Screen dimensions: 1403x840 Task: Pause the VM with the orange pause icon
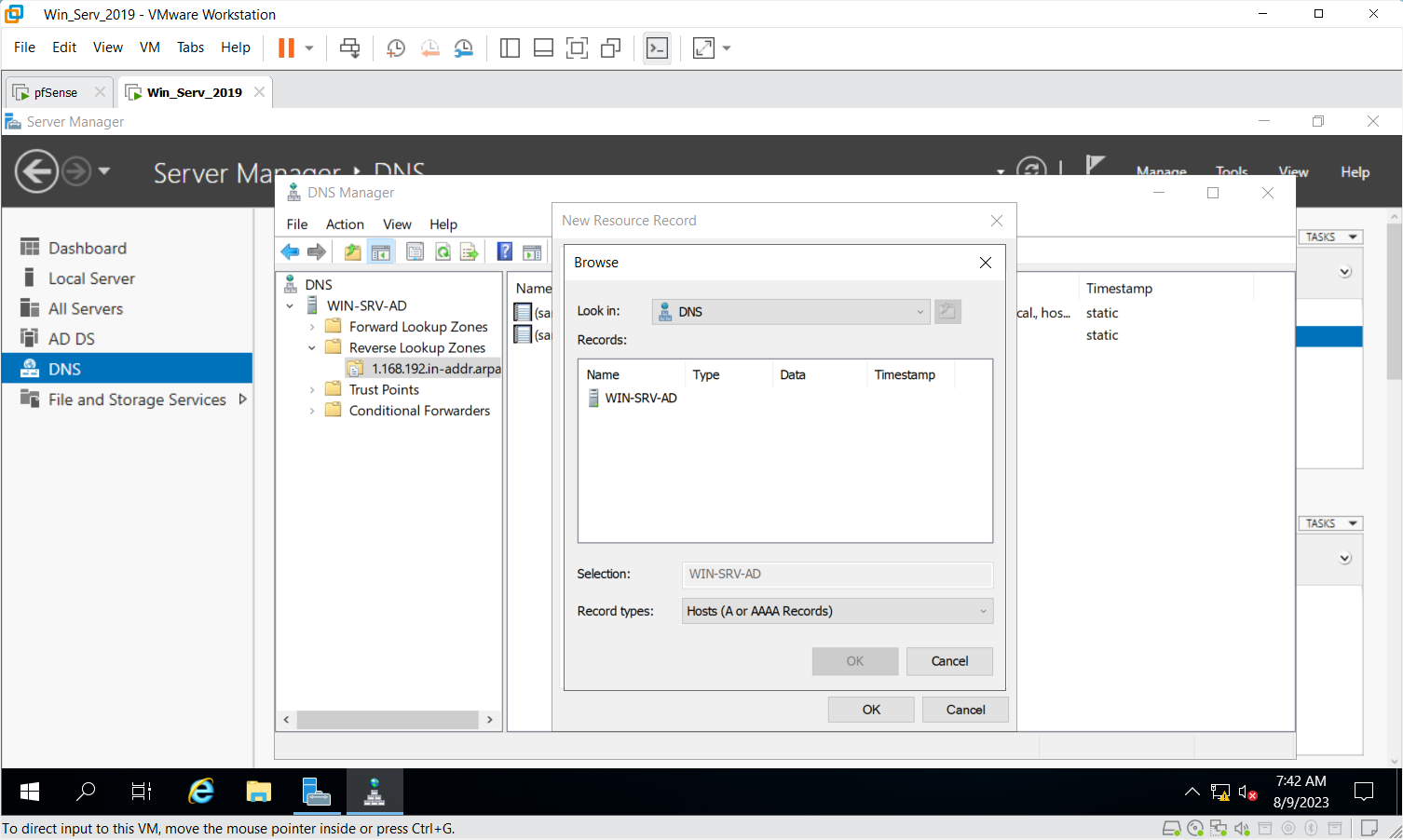[286, 47]
